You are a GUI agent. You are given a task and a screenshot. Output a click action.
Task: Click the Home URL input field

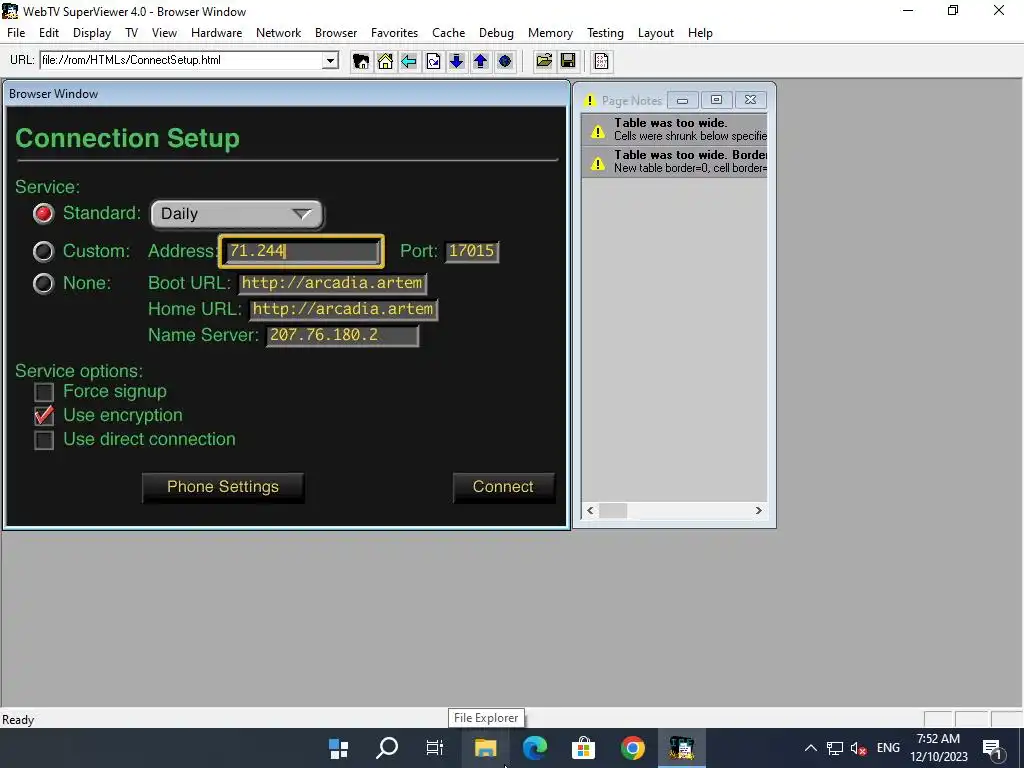pyautogui.click(x=344, y=310)
